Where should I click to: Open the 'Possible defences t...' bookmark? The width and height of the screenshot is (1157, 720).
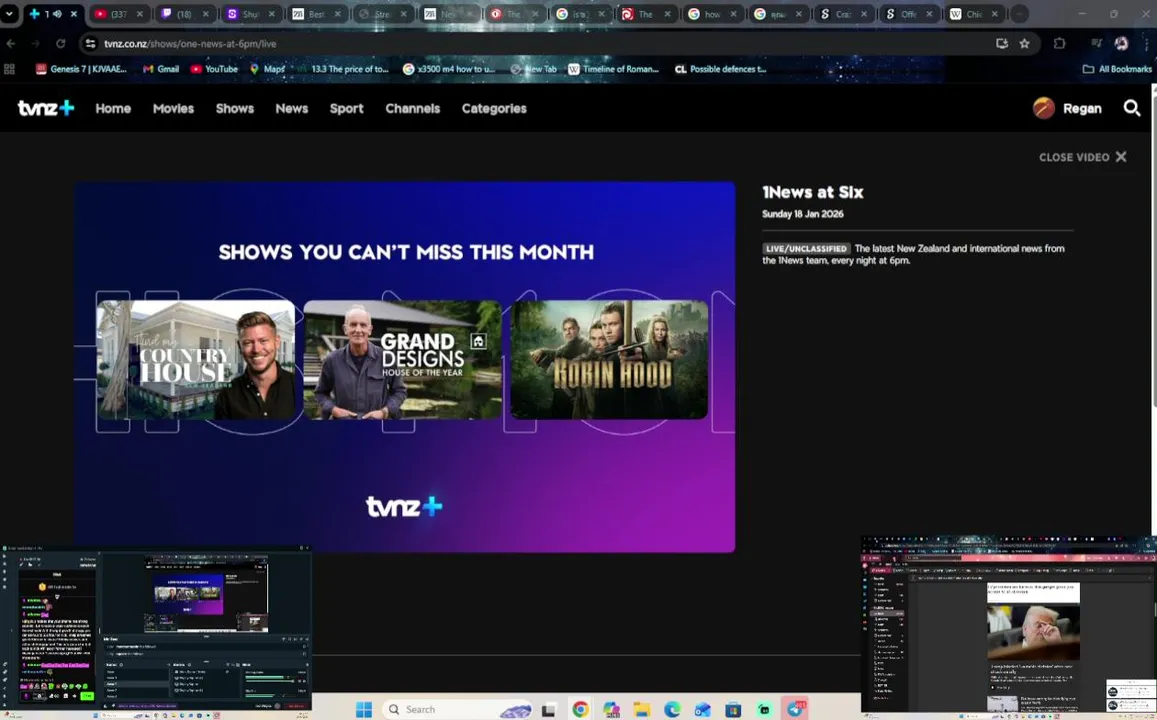pos(721,69)
